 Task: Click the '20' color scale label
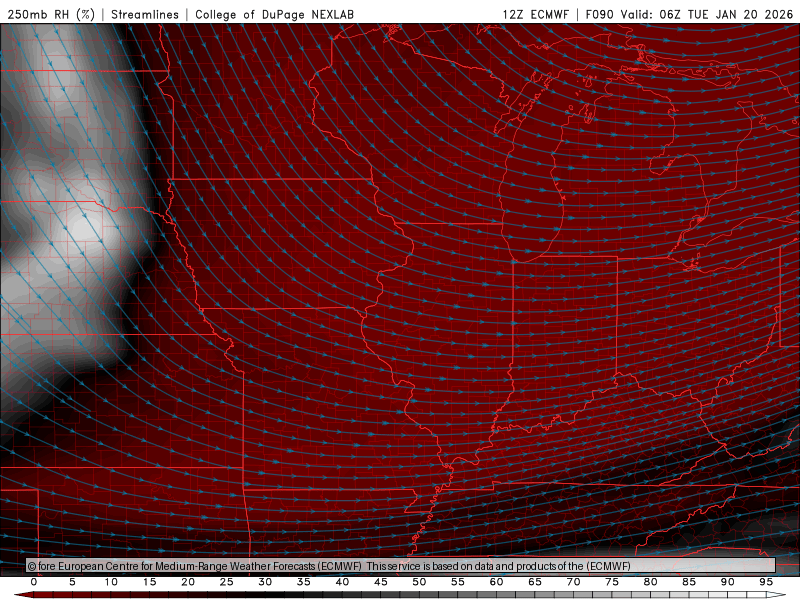click(188, 582)
